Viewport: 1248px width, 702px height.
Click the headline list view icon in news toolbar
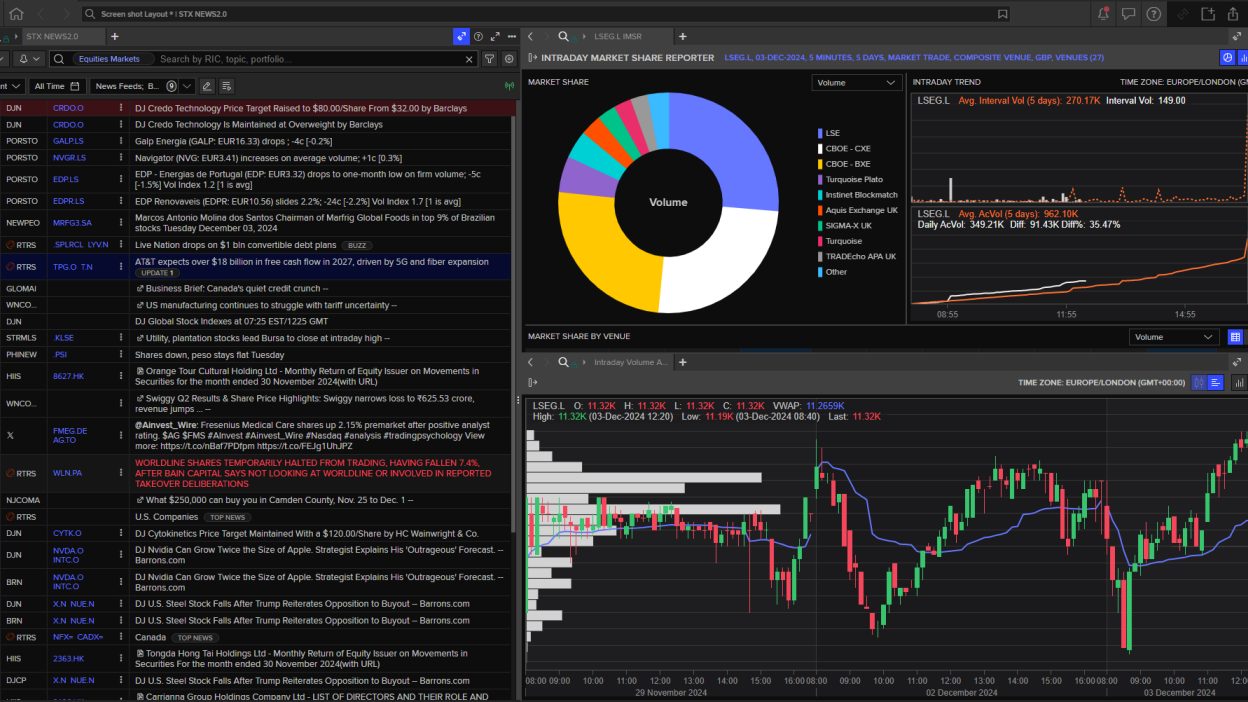coord(226,86)
